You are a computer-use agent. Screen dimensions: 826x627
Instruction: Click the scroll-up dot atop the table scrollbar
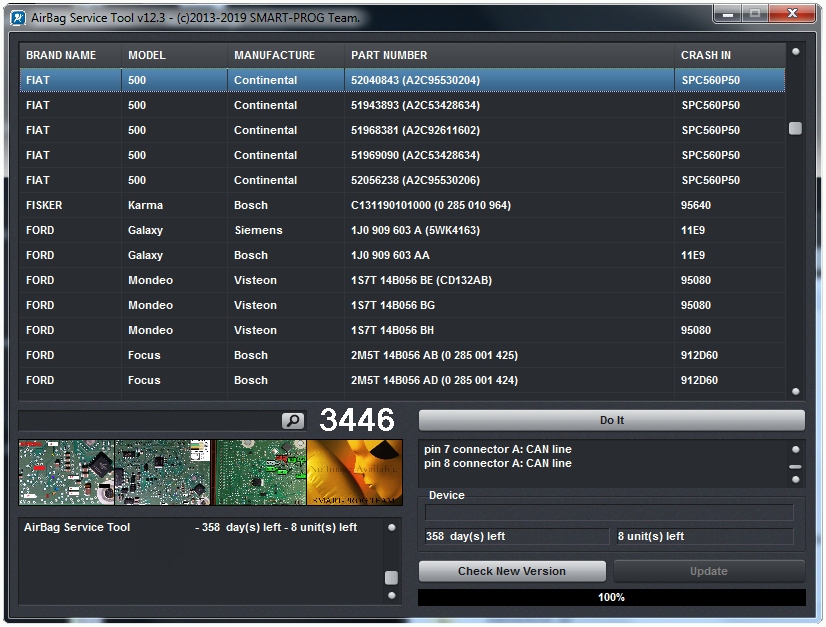(796, 51)
